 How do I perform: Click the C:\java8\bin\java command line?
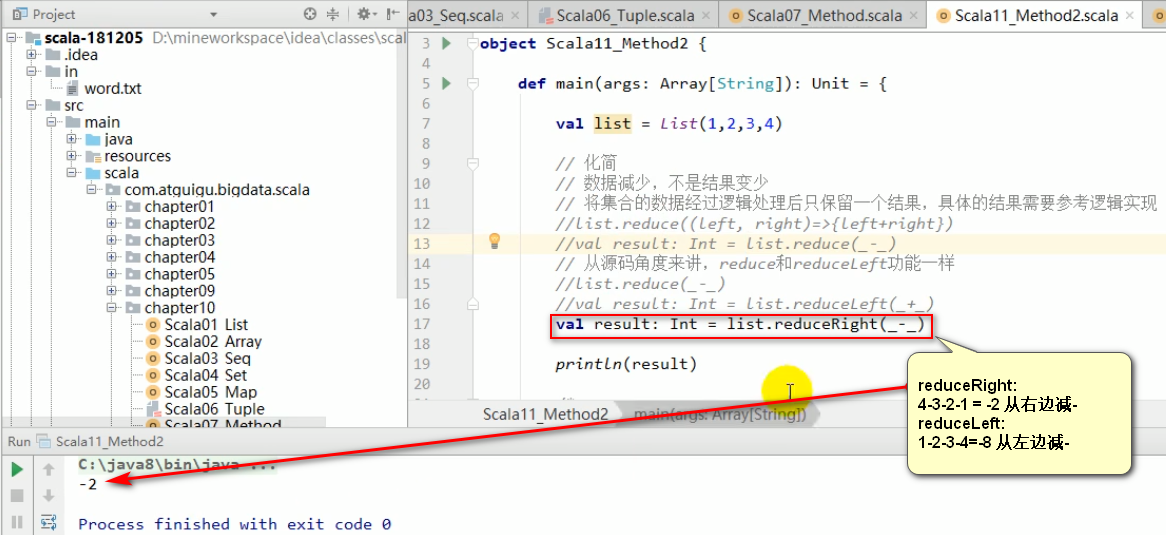click(x=177, y=466)
